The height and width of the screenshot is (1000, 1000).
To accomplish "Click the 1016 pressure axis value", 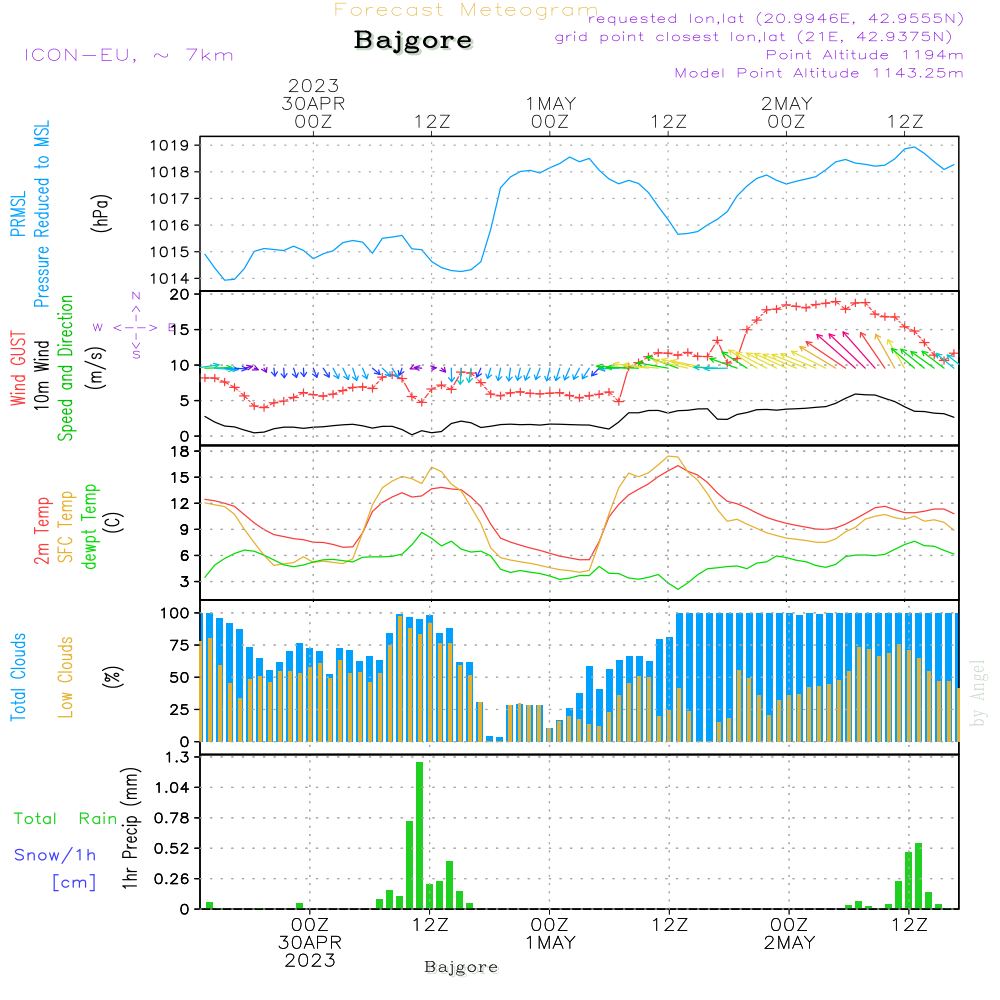I will 170,226.
